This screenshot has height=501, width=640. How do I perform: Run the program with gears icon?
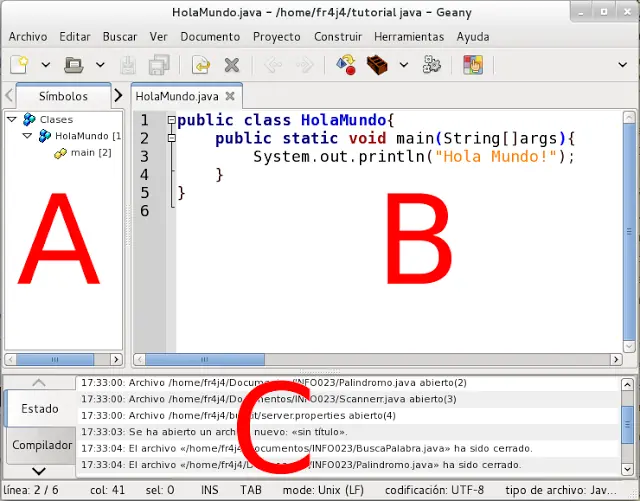[x=432, y=65]
